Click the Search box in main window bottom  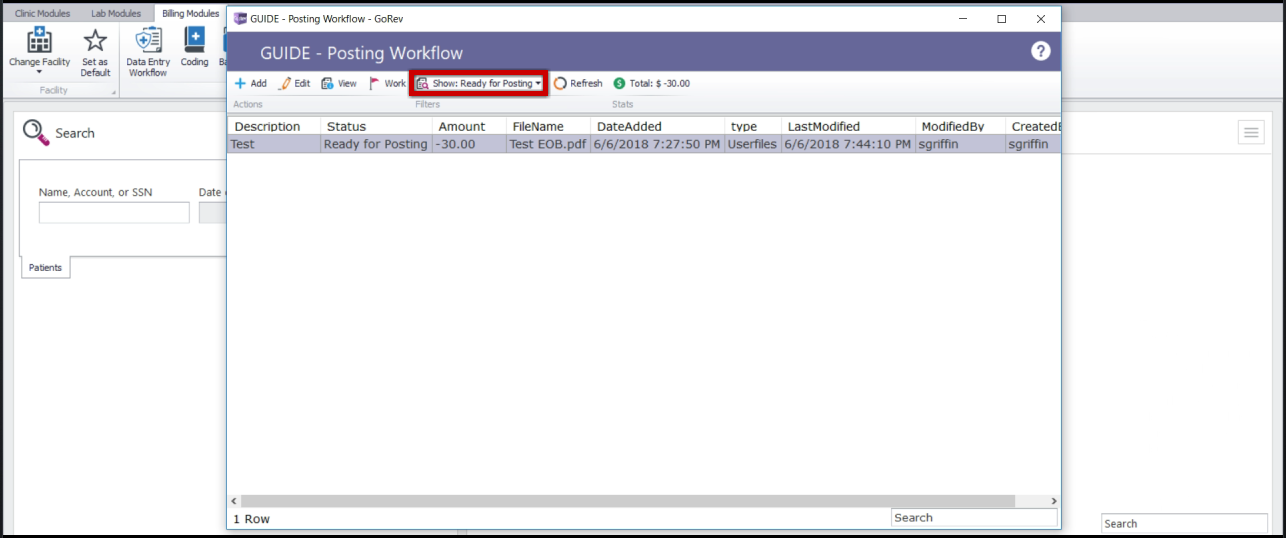click(x=1184, y=523)
